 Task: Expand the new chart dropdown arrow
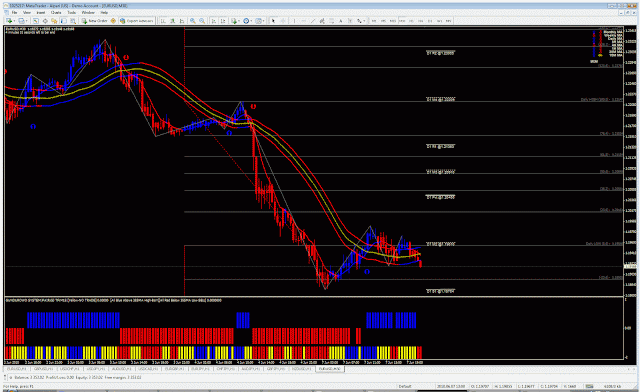(14, 21)
